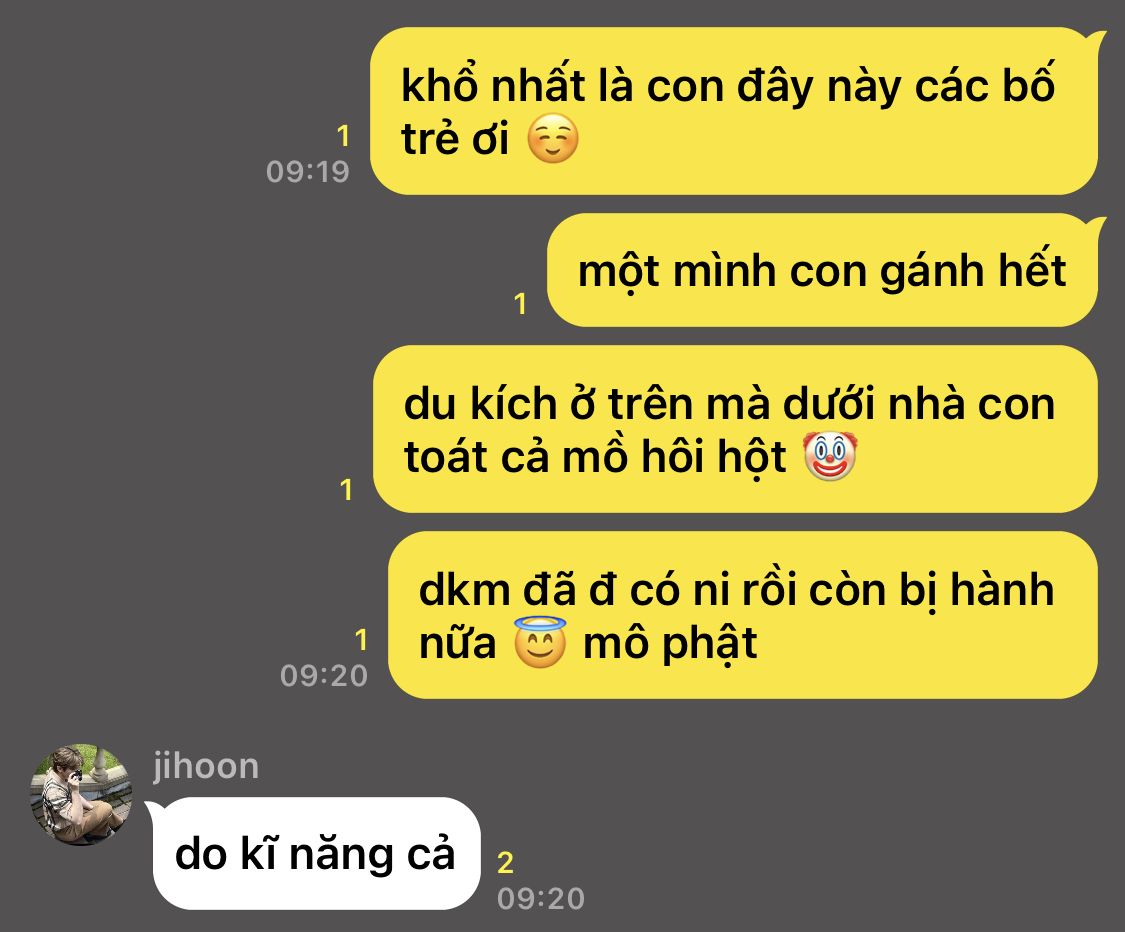
Task: Select the 'dkm đã đ có ni' message
Action: click(743, 615)
